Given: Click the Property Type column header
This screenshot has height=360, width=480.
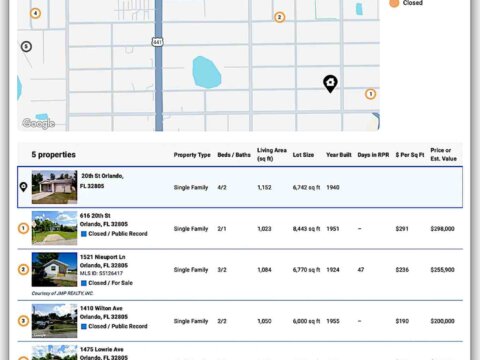Looking at the screenshot, I should tap(192, 155).
